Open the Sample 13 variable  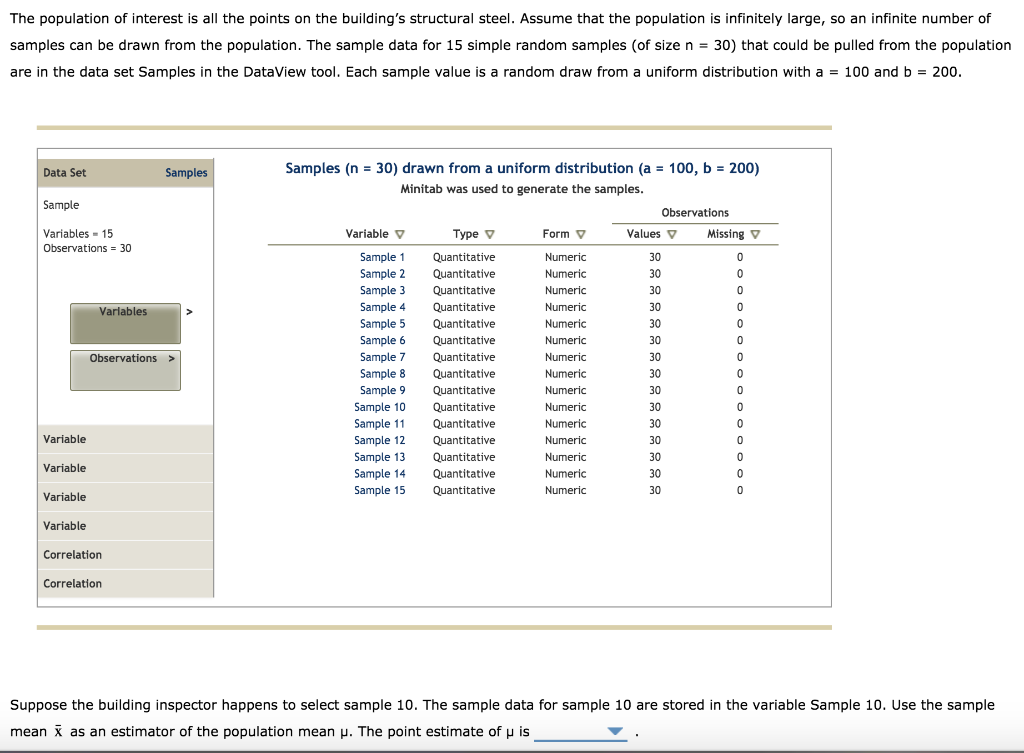click(x=379, y=457)
